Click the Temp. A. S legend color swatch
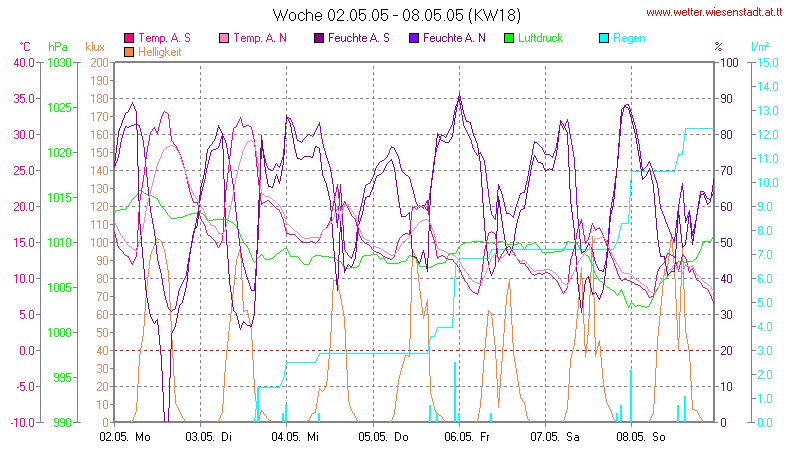The width and height of the screenshot is (790, 460). coord(129,38)
